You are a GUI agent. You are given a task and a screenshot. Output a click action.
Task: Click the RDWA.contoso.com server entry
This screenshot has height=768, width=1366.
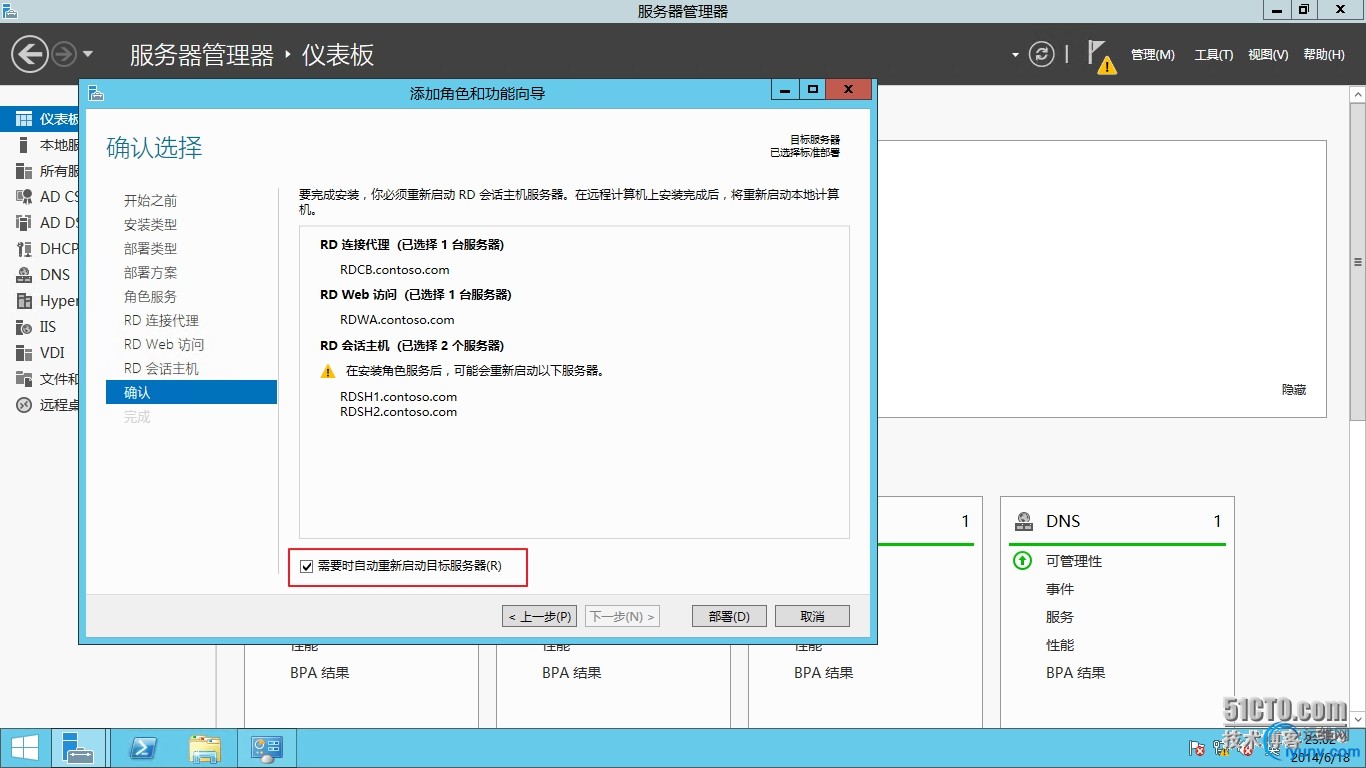[397, 320]
